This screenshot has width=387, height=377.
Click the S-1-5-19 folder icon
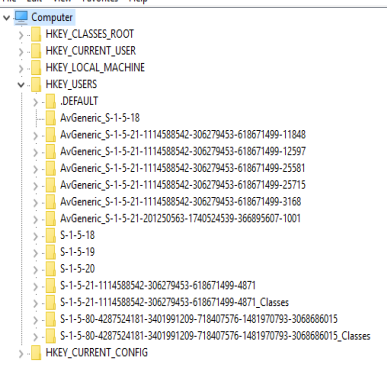point(50,252)
